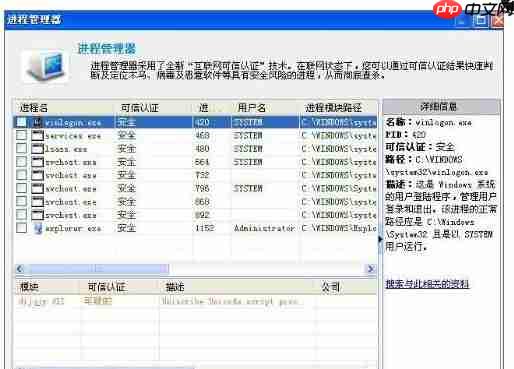Sort by the 进程模块路径 column header
Viewport: 514px width, 369px height.
click(x=338, y=108)
